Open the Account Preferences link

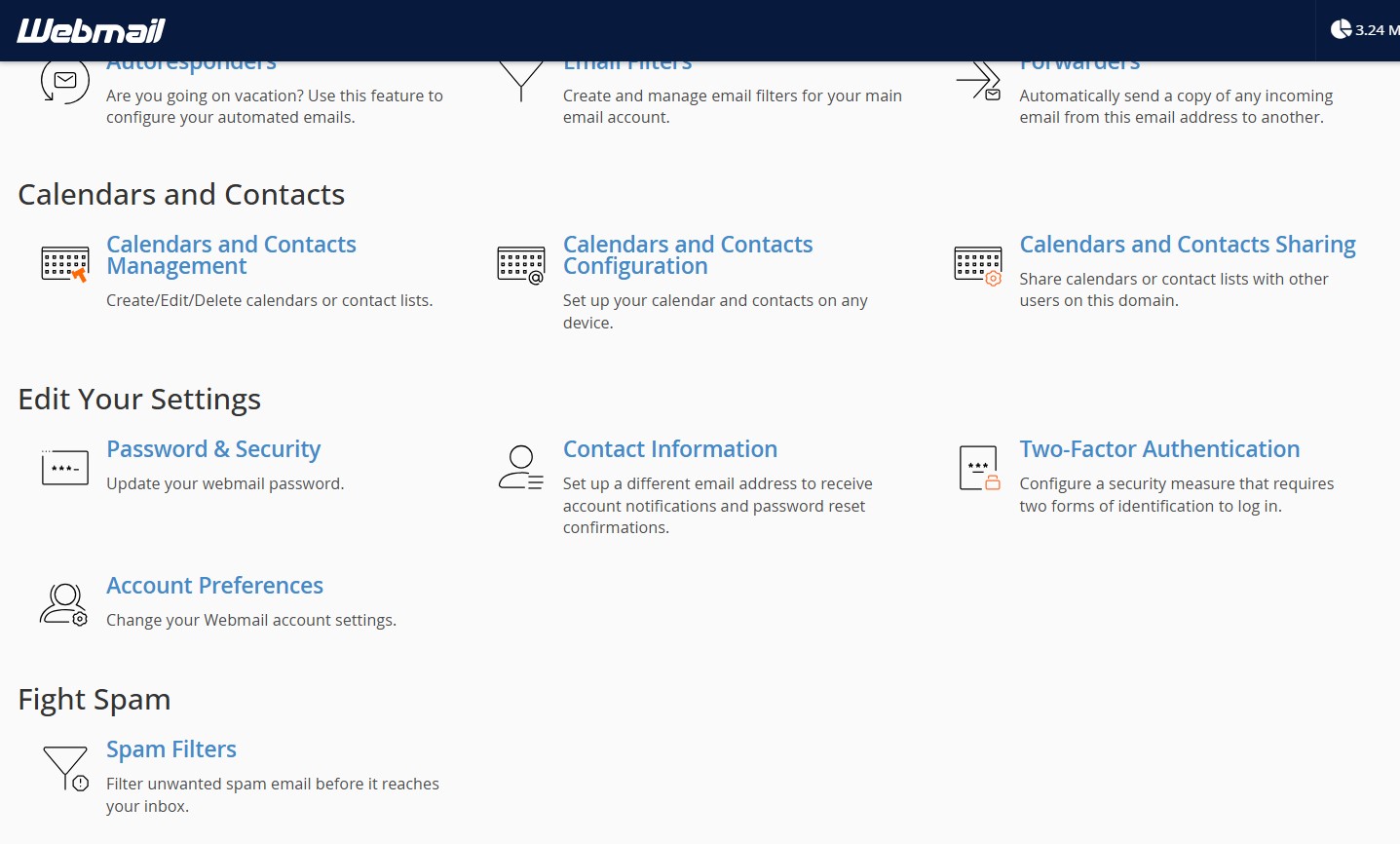[x=214, y=586]
